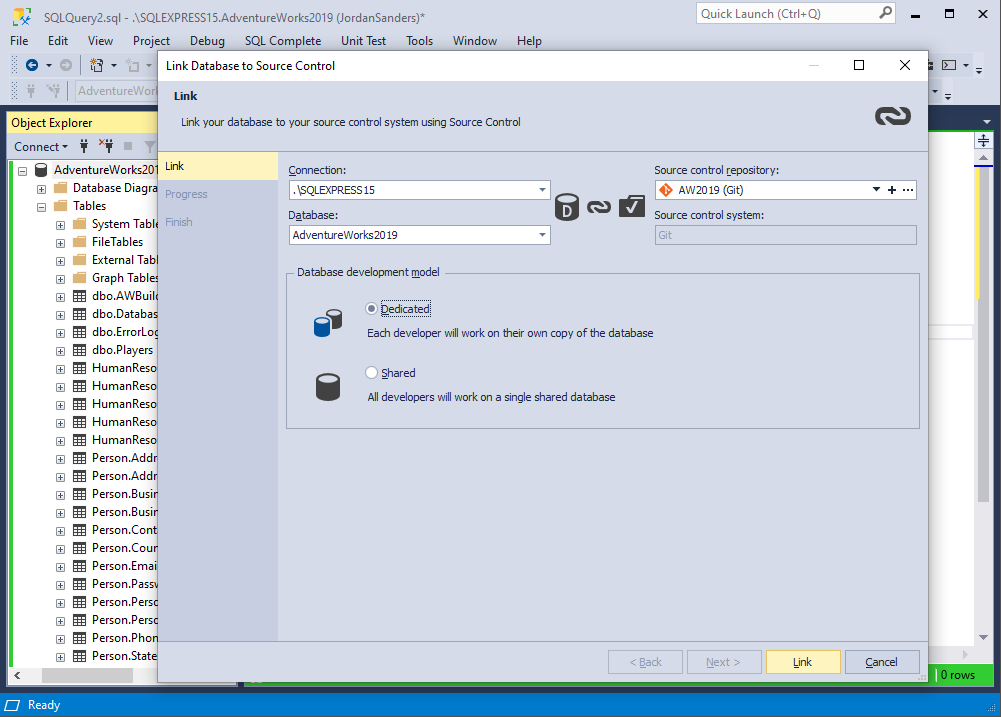
Task: Maximize the Link Database dialog
Action: [859, 65]
